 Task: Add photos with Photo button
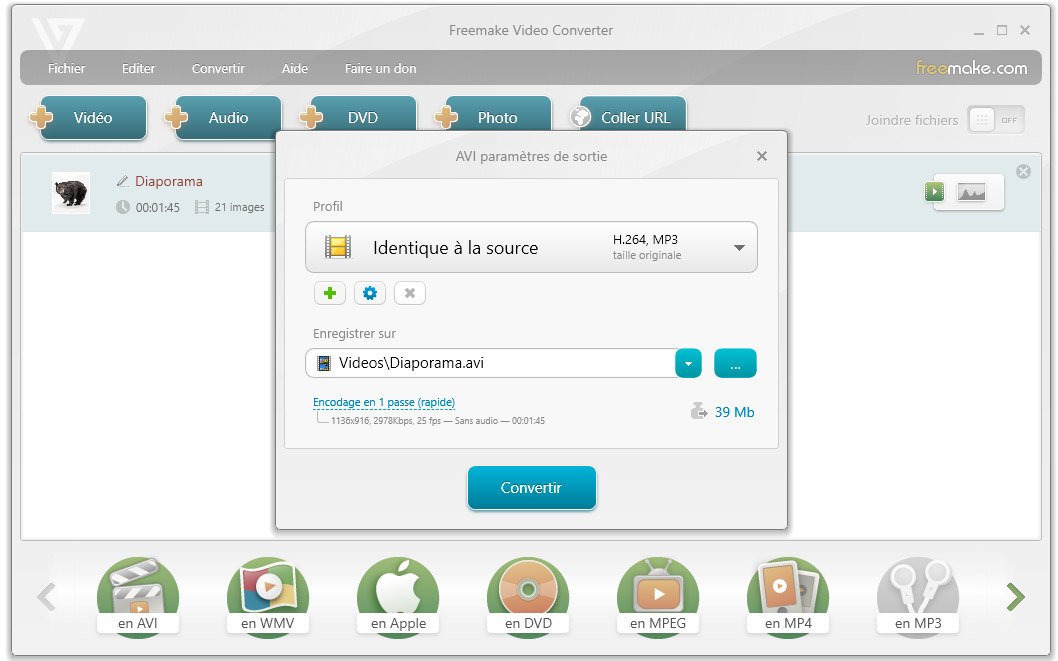pos(493,115)
